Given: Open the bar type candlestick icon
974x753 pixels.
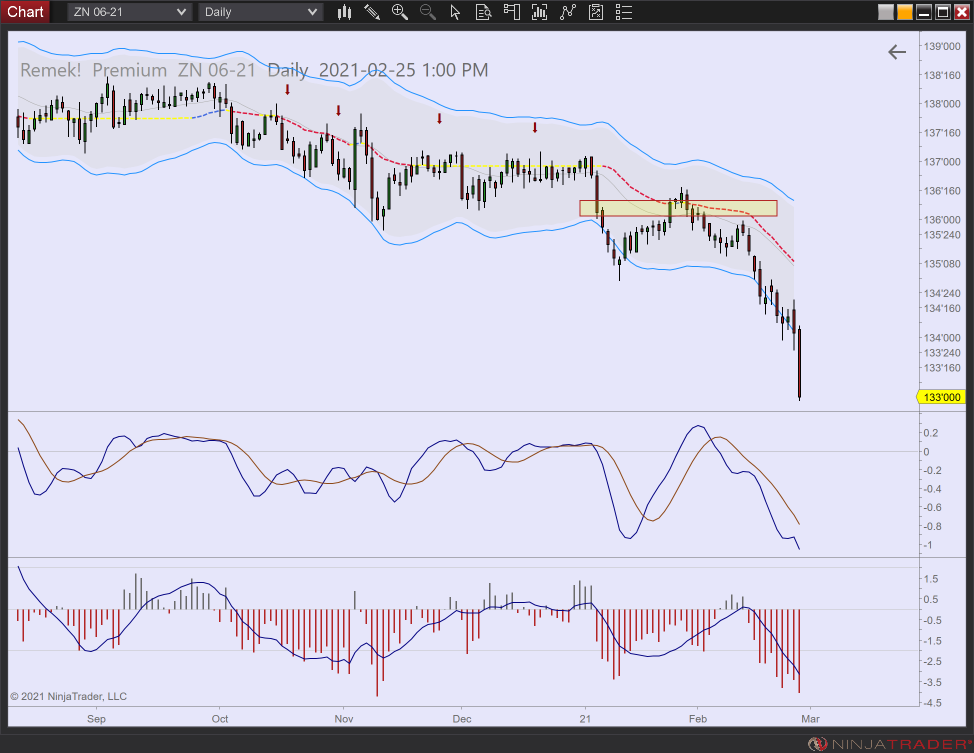Looking at the screenshot, I should point(344,12).
